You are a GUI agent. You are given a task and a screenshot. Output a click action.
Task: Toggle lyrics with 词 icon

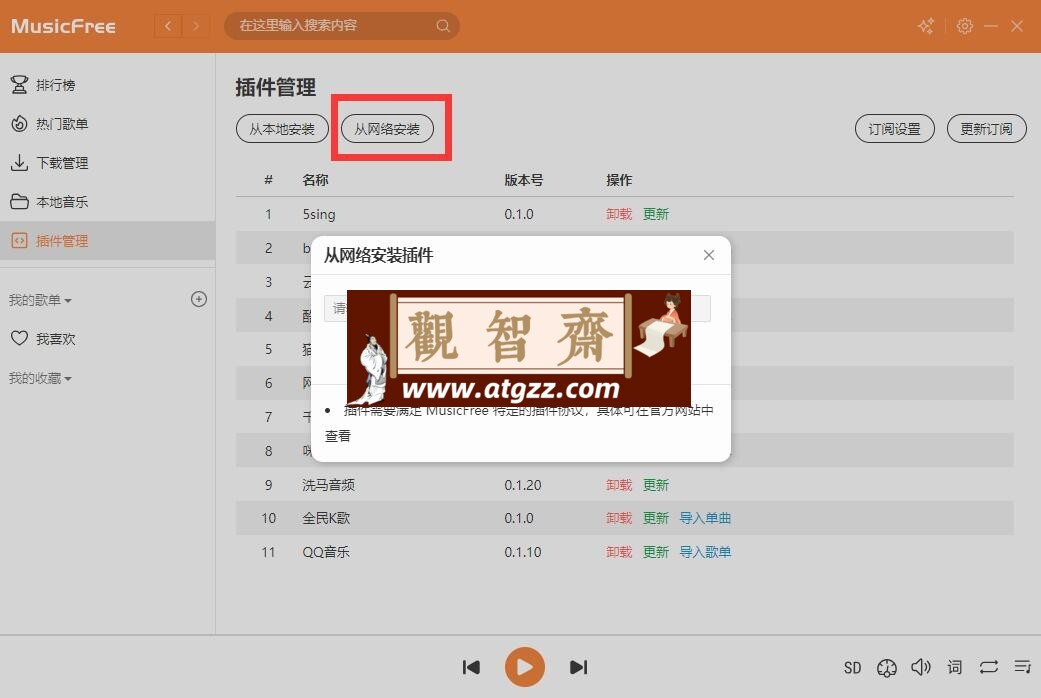[955, 667]
